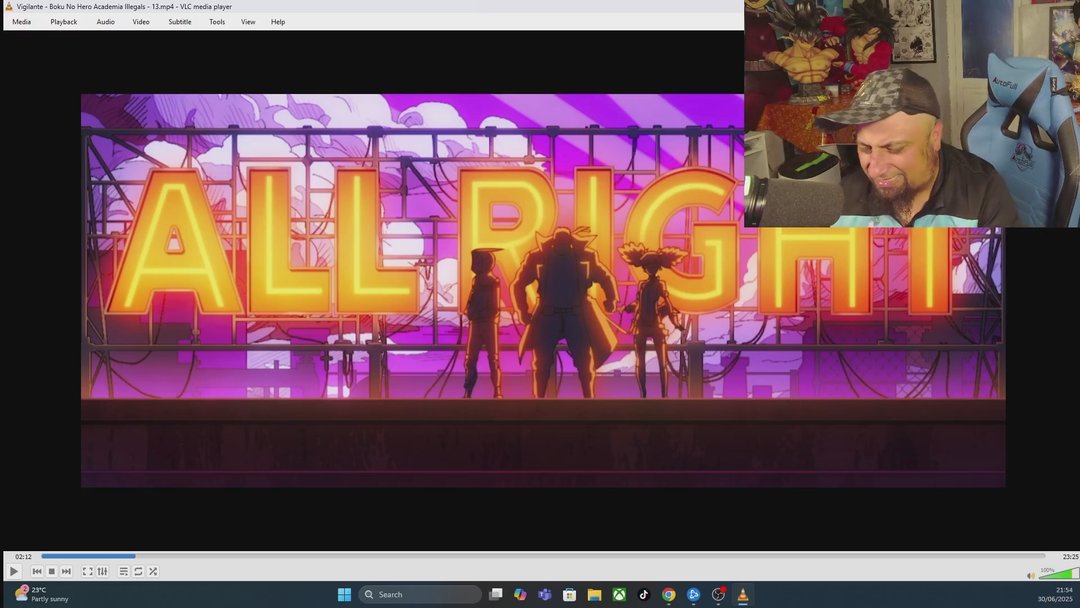Toggle fullscreen video mode in VLC

pyautogui.click(x=88, y=571)
